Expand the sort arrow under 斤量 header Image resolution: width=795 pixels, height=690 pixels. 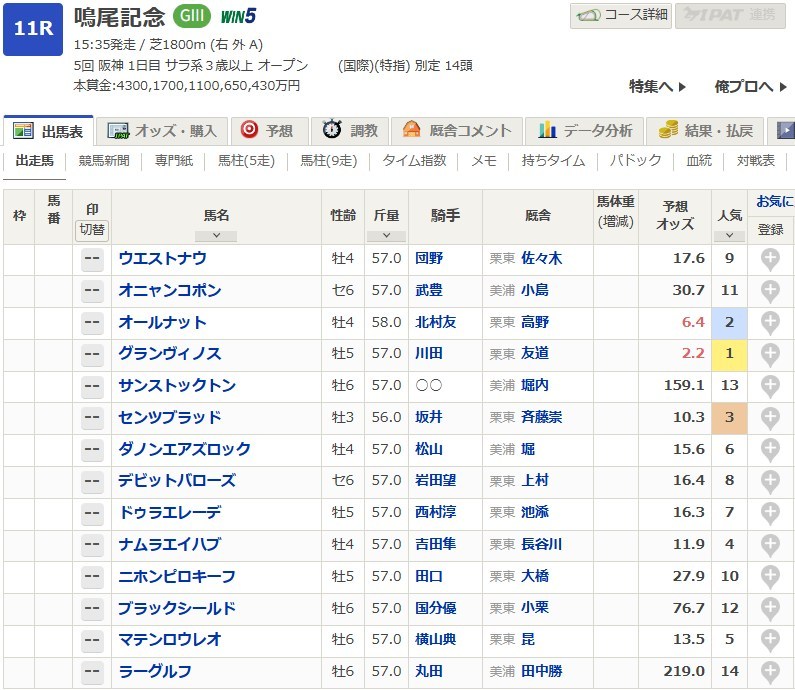click(386, 236)
